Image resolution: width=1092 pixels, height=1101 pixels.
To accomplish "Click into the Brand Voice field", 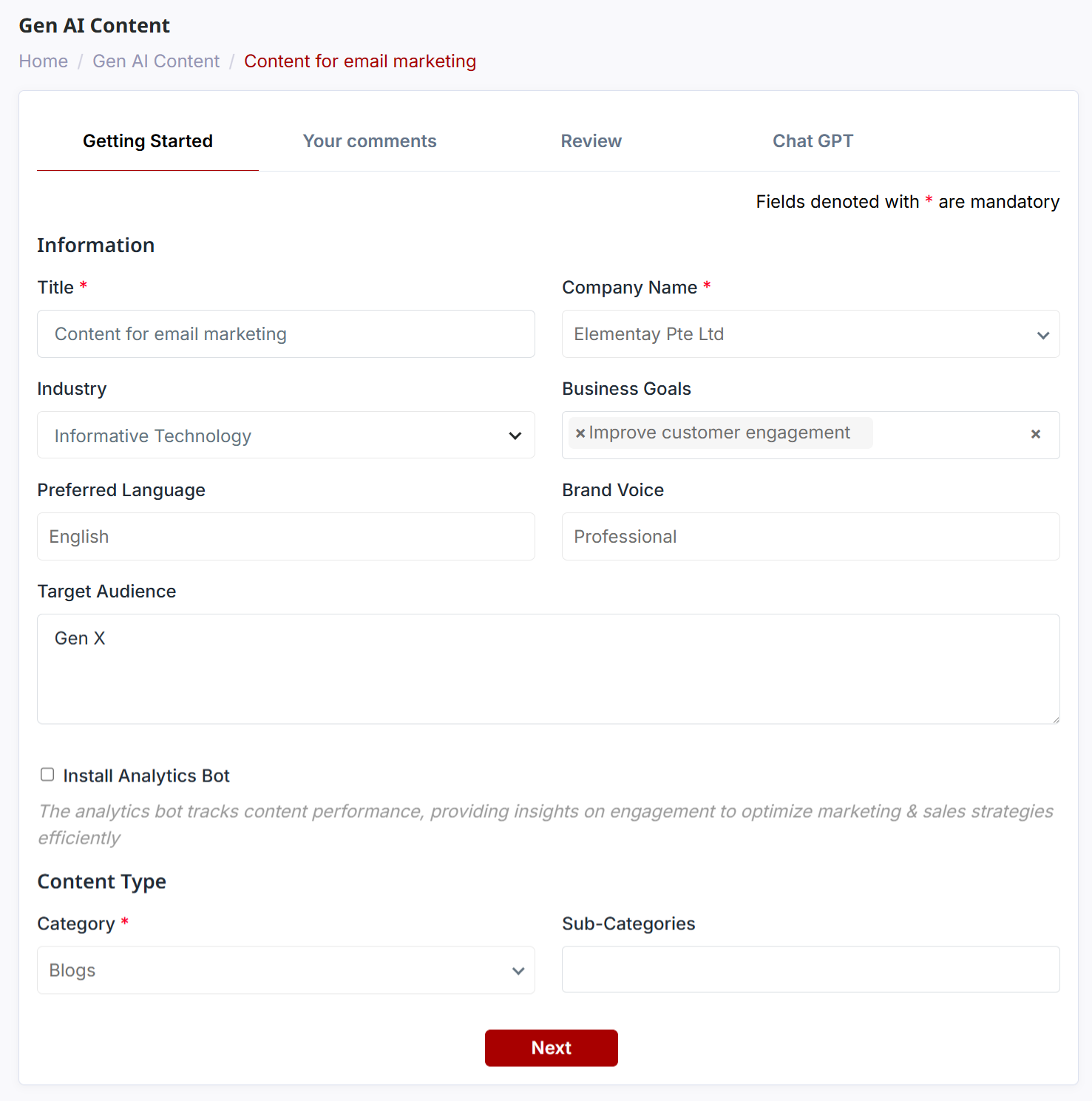I will 810,537.
